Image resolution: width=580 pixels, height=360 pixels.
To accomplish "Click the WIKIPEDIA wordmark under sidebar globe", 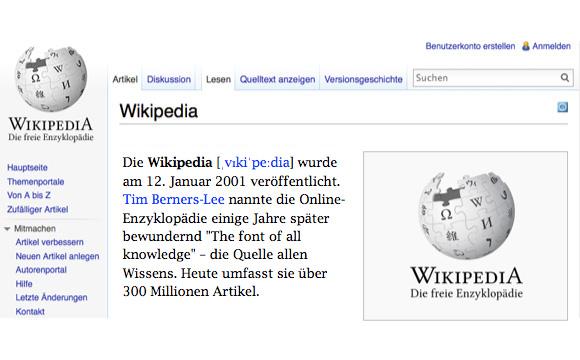I will tap(51, 124).
